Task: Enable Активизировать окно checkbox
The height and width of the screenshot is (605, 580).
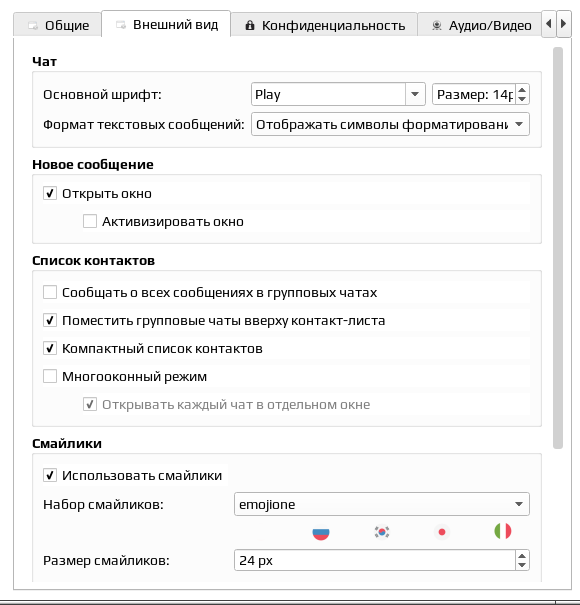Action: click(90, 221)
